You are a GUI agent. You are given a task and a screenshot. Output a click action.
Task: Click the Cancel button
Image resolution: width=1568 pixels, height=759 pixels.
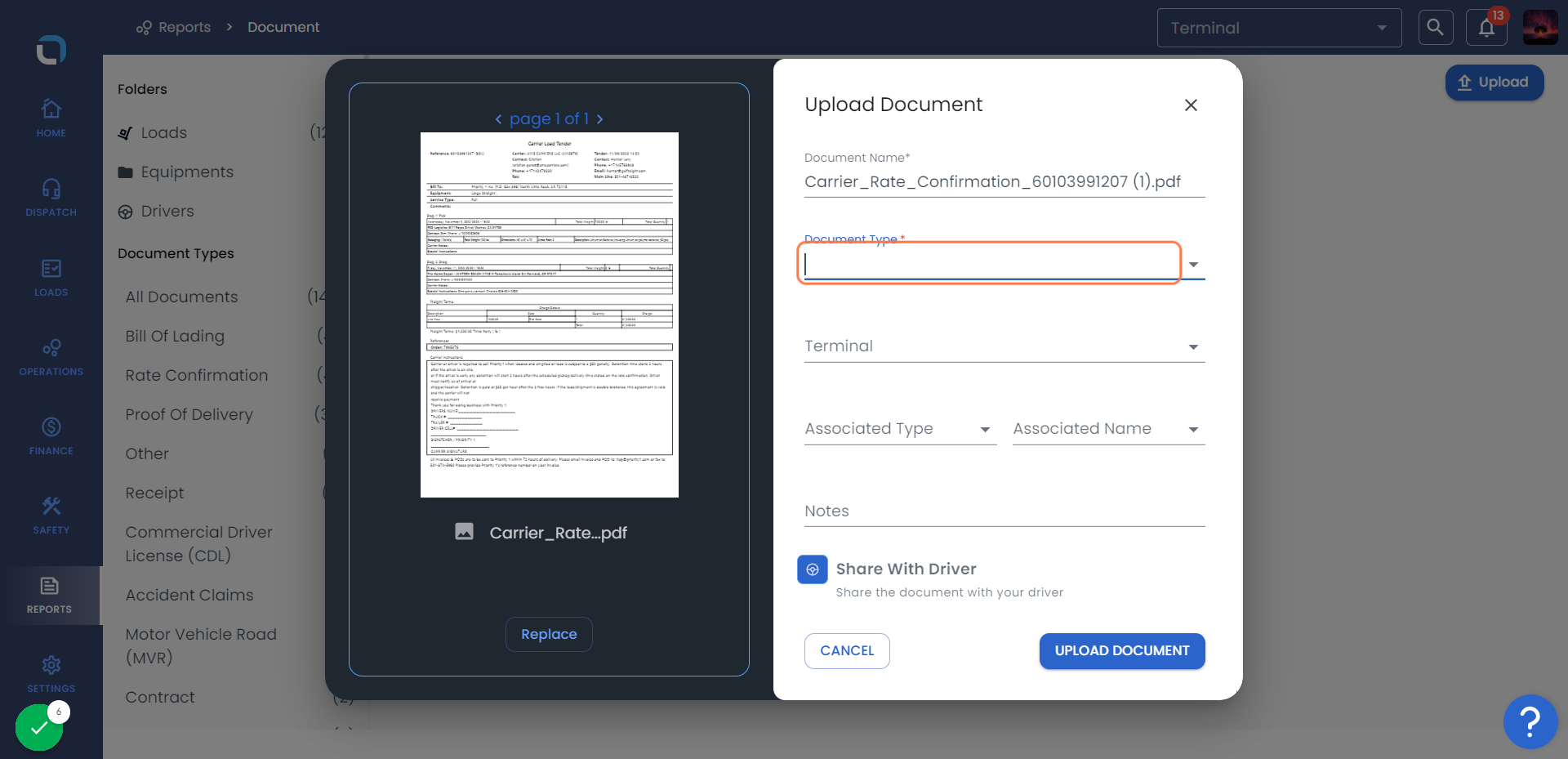pos(847,651)
